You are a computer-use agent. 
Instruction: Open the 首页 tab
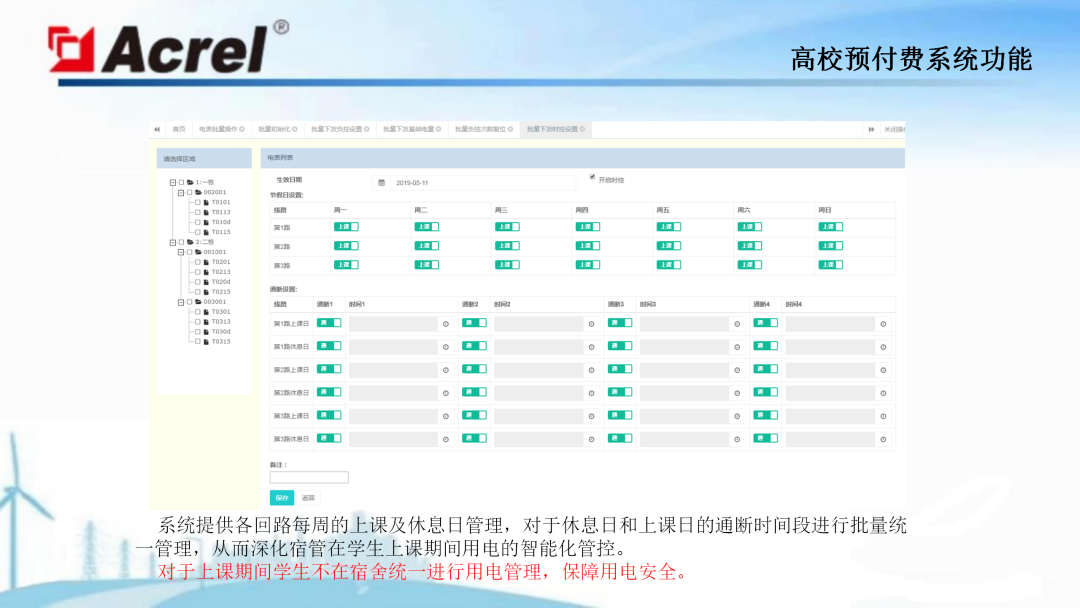pyautogui.click(x=177, y=127)
